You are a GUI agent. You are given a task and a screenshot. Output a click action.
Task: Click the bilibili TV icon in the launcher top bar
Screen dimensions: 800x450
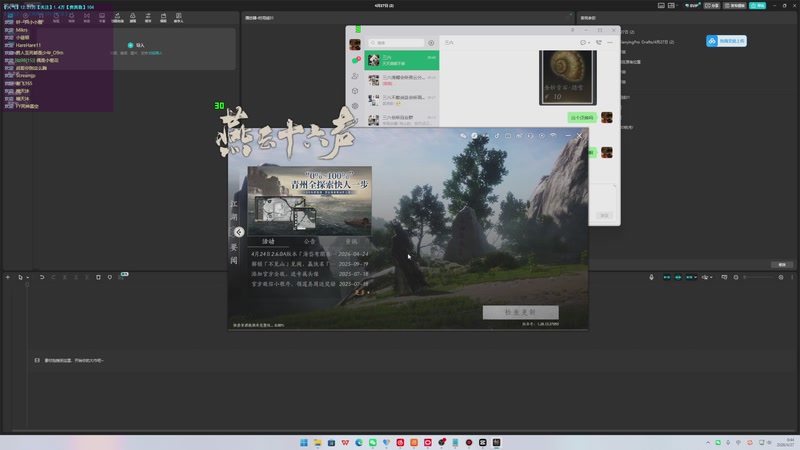tap(508, 136)
